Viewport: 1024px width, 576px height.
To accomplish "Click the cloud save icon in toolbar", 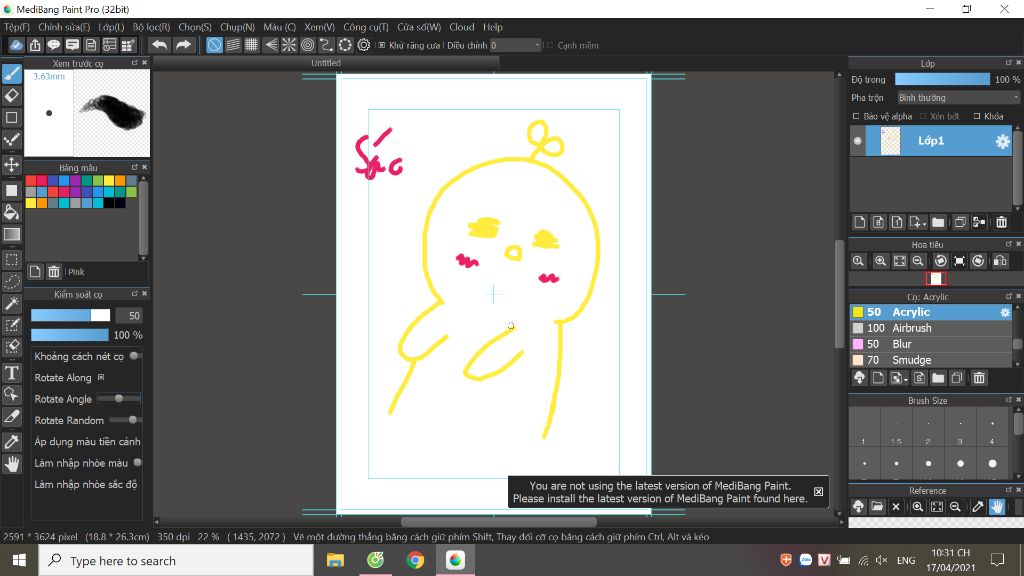I will [x=16, y=45].
